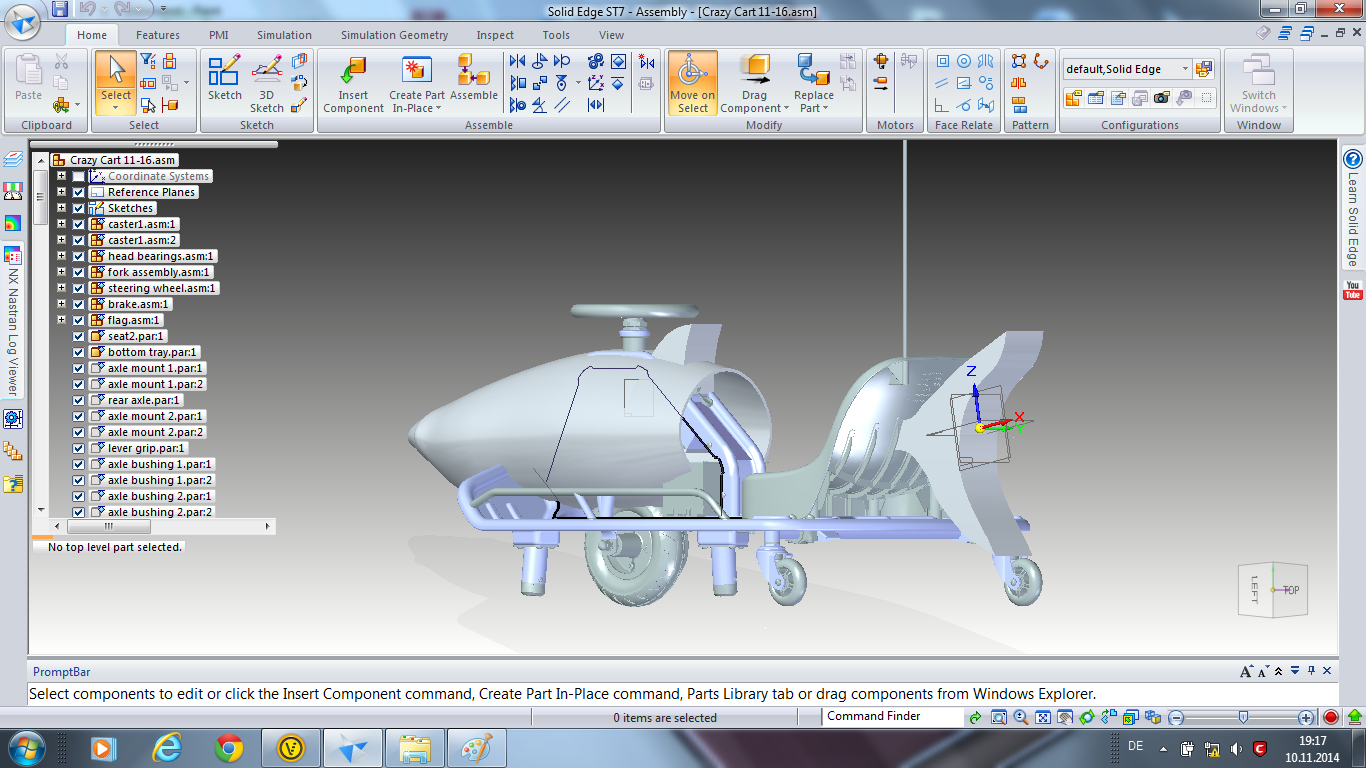Click the Zoom magnifier icon in status bar

pos(1021,717)
